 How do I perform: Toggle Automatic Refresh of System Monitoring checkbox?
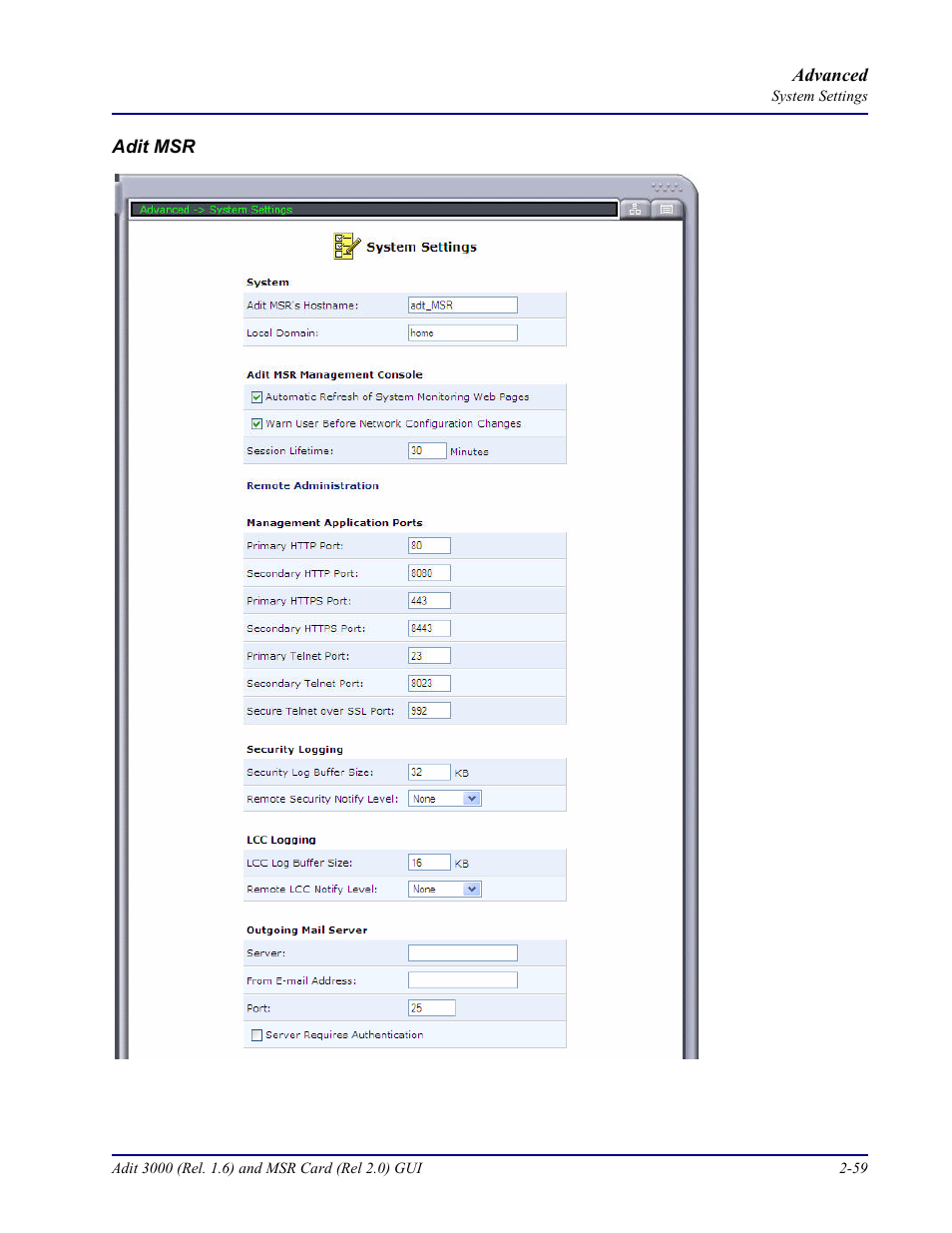tap(256, 397)
